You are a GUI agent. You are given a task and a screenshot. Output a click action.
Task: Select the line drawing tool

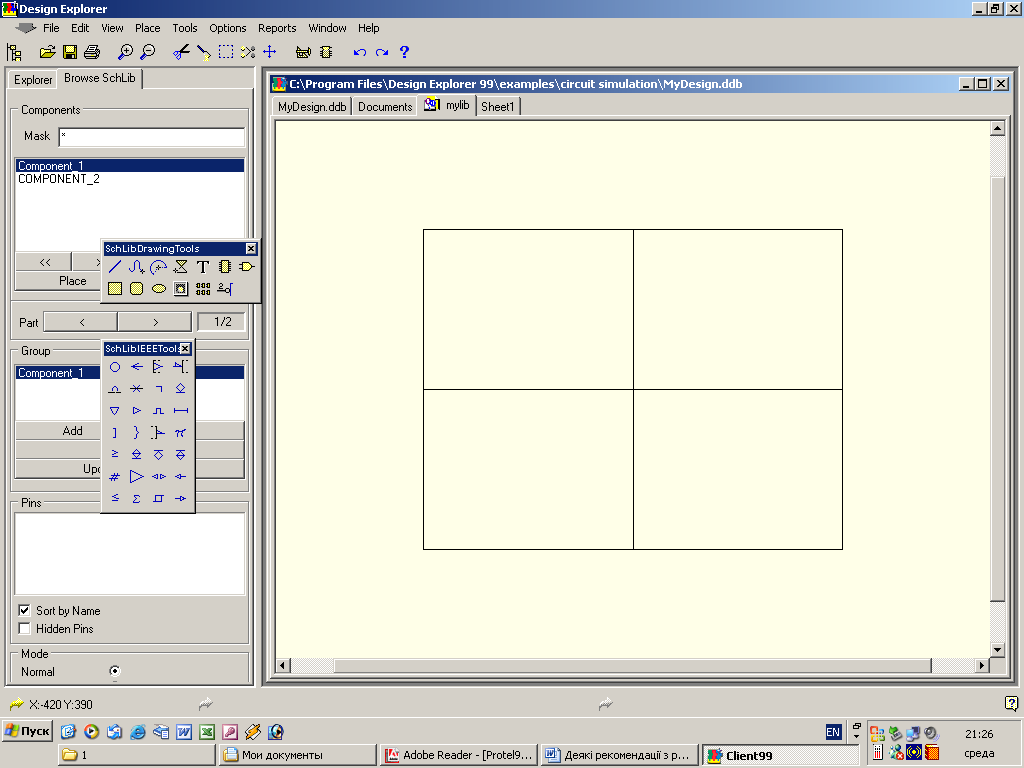[115, 267]
